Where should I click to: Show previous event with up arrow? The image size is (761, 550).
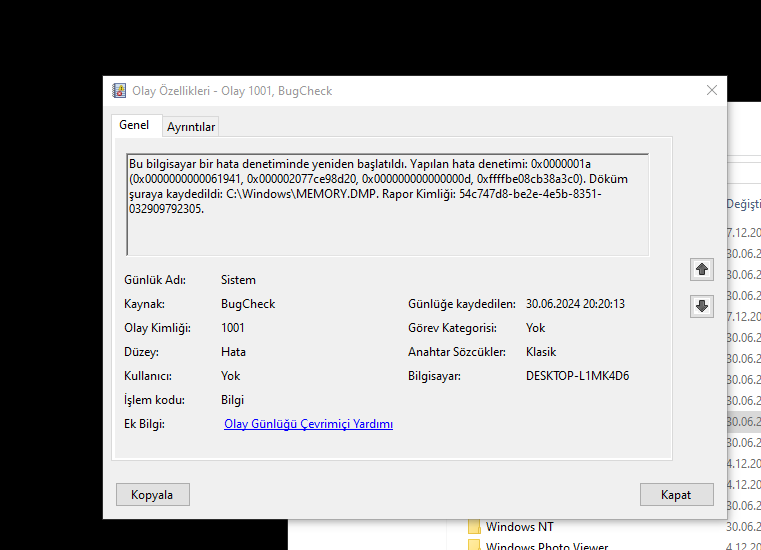[702, 269]
